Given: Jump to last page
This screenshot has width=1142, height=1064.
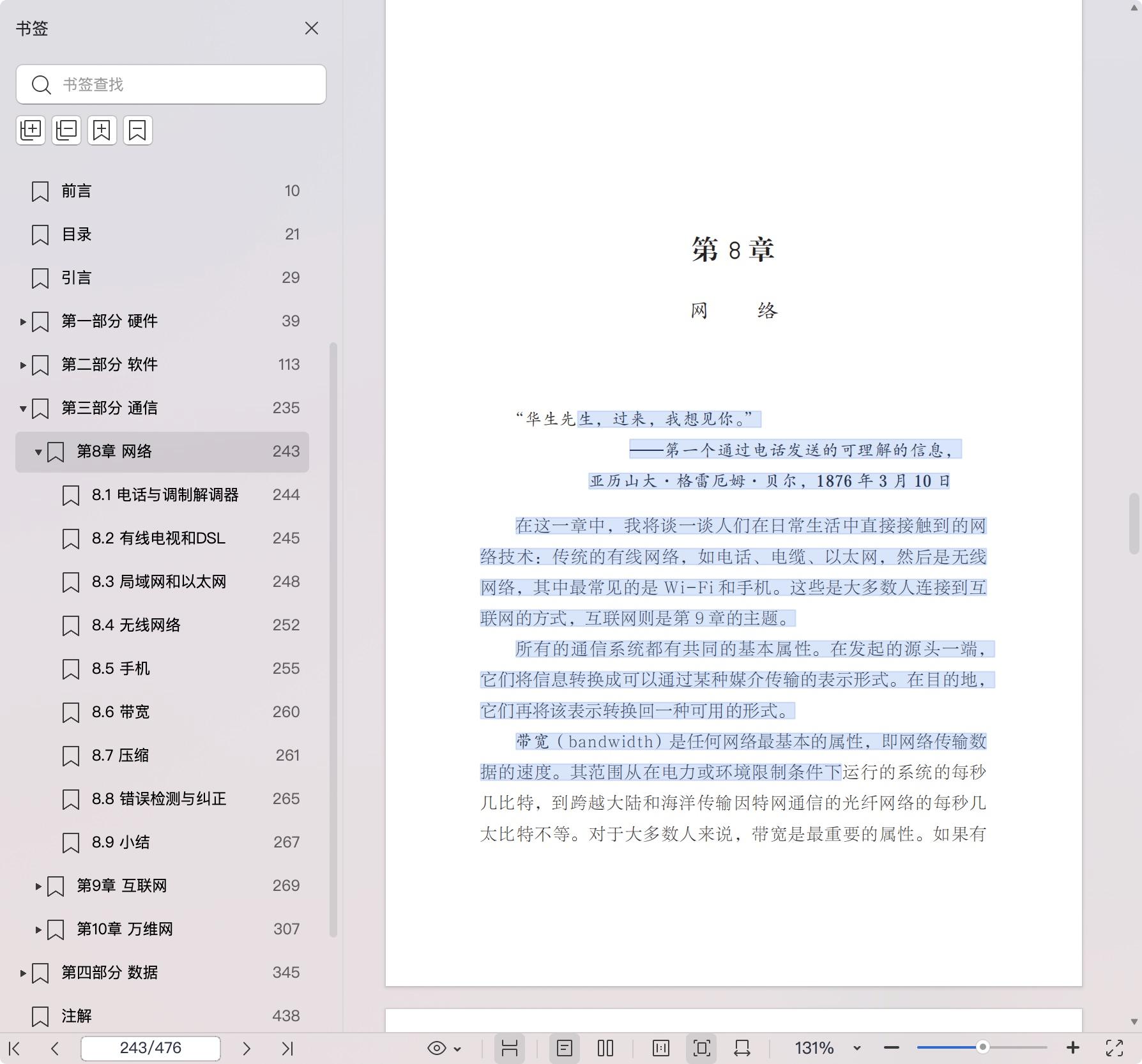Looking at the screenshot, I should [x=287, y=1048].
